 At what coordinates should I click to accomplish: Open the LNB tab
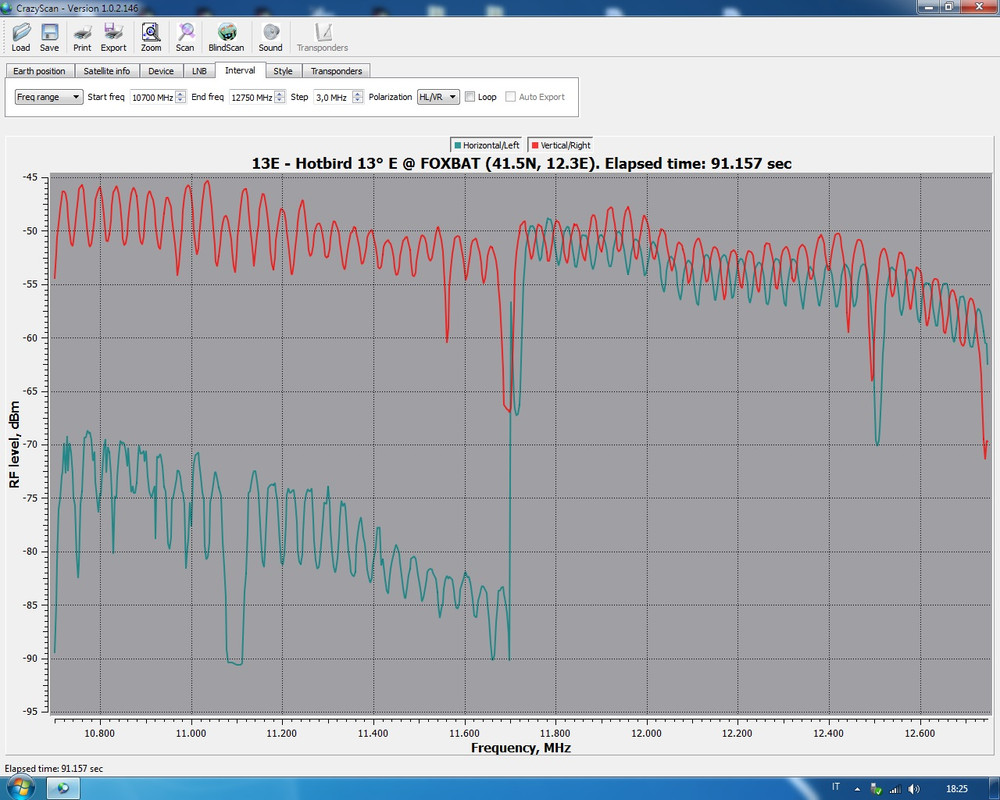[x=199, y=71]
